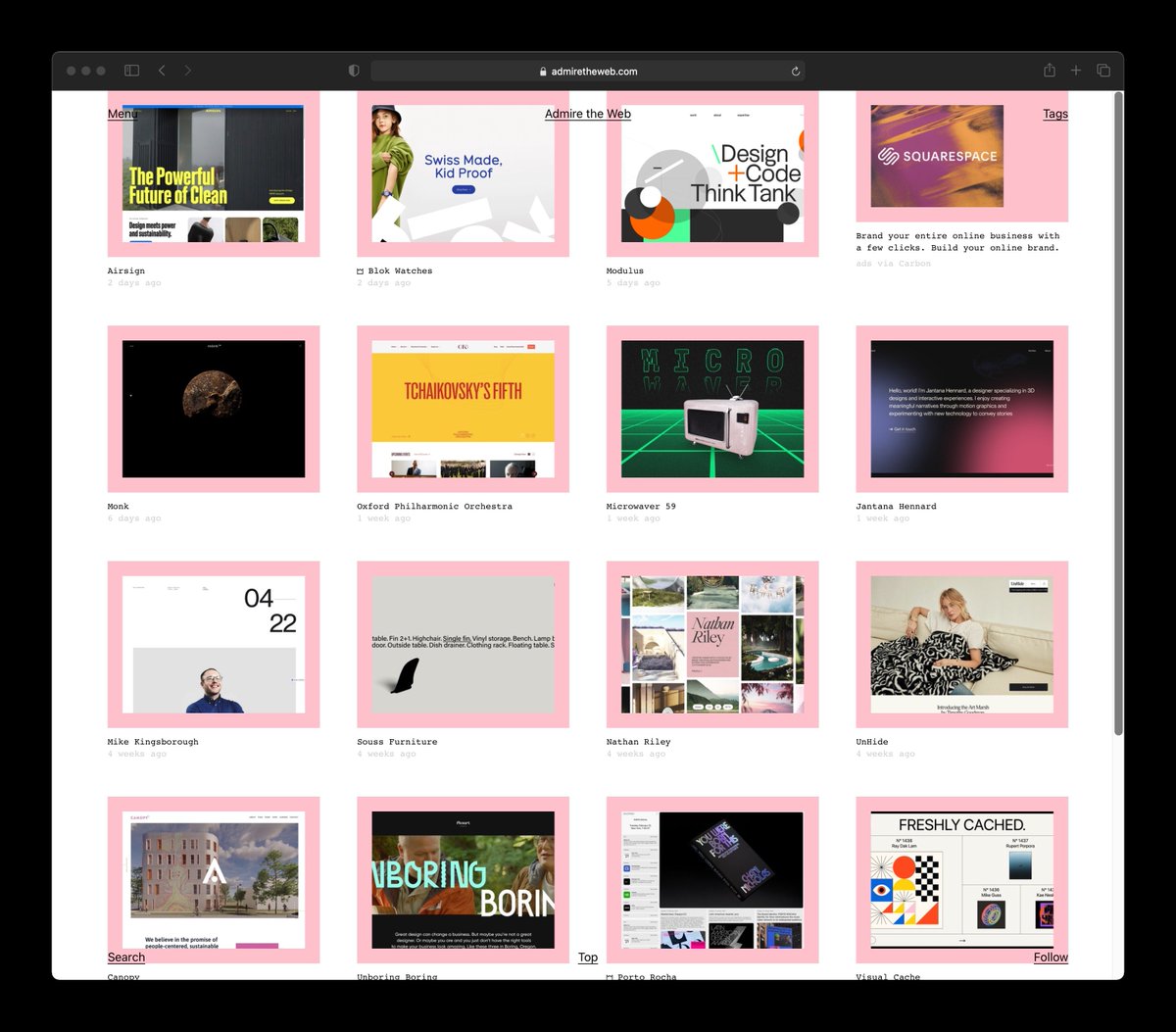This screenshot has width=1176, height=1032.
Task: Open the Tags link
Action: point(1055,114)
